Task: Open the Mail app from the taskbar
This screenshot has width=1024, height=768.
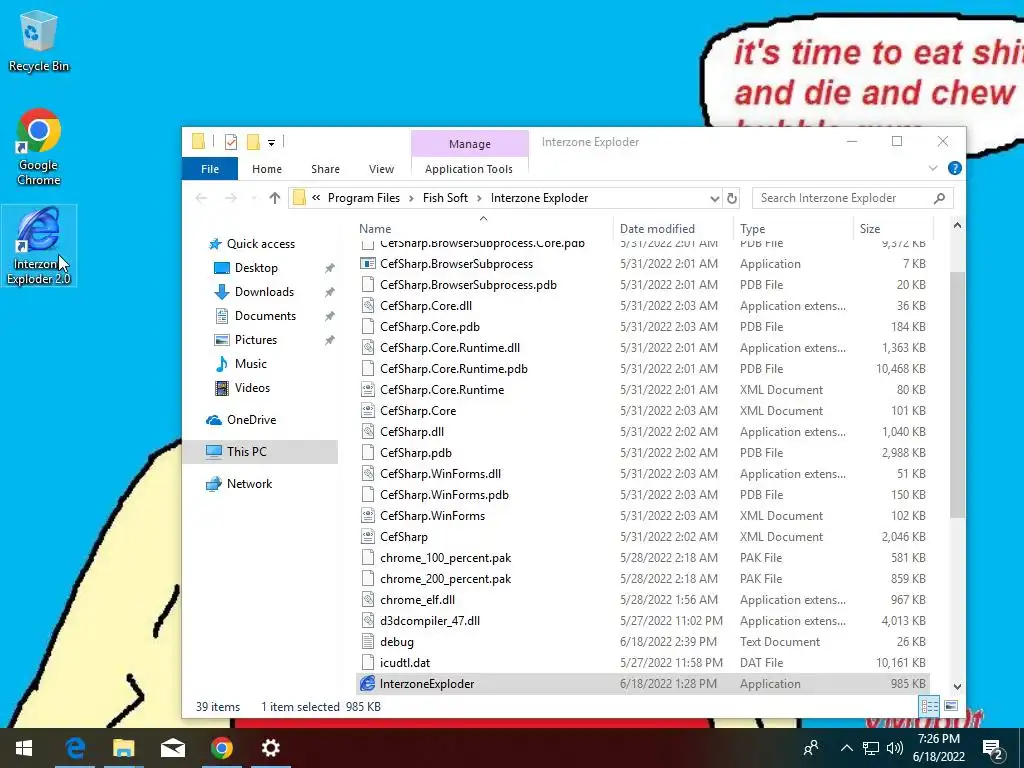Action: point(172,748)
